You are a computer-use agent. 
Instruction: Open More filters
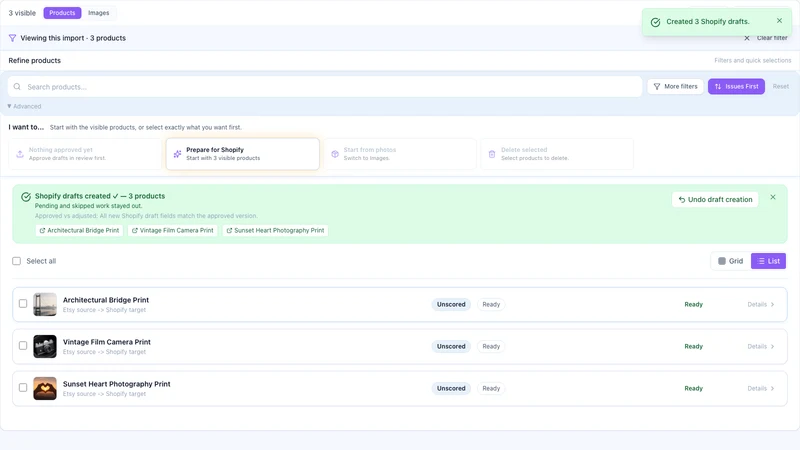click(676, 86)
